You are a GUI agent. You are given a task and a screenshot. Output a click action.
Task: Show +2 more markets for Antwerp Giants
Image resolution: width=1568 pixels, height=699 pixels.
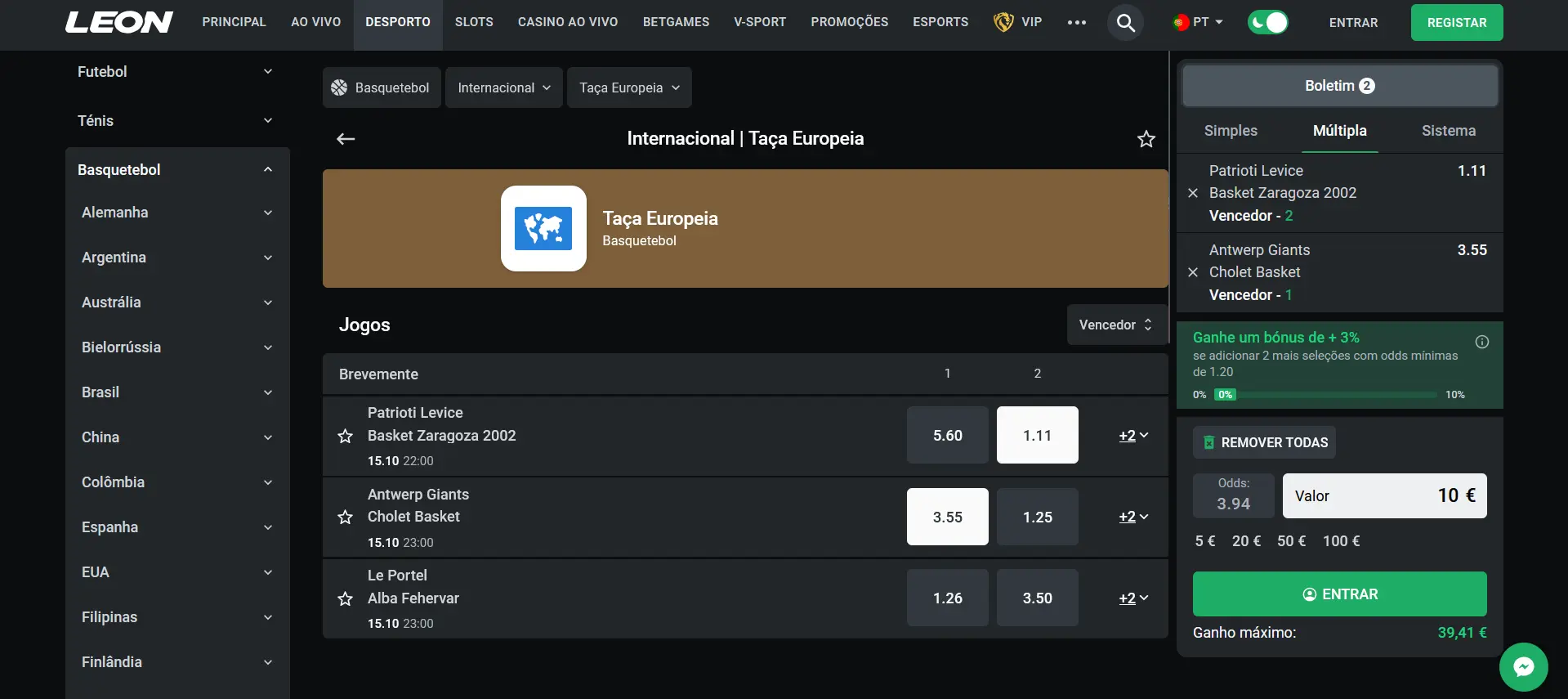(1133, 517)
